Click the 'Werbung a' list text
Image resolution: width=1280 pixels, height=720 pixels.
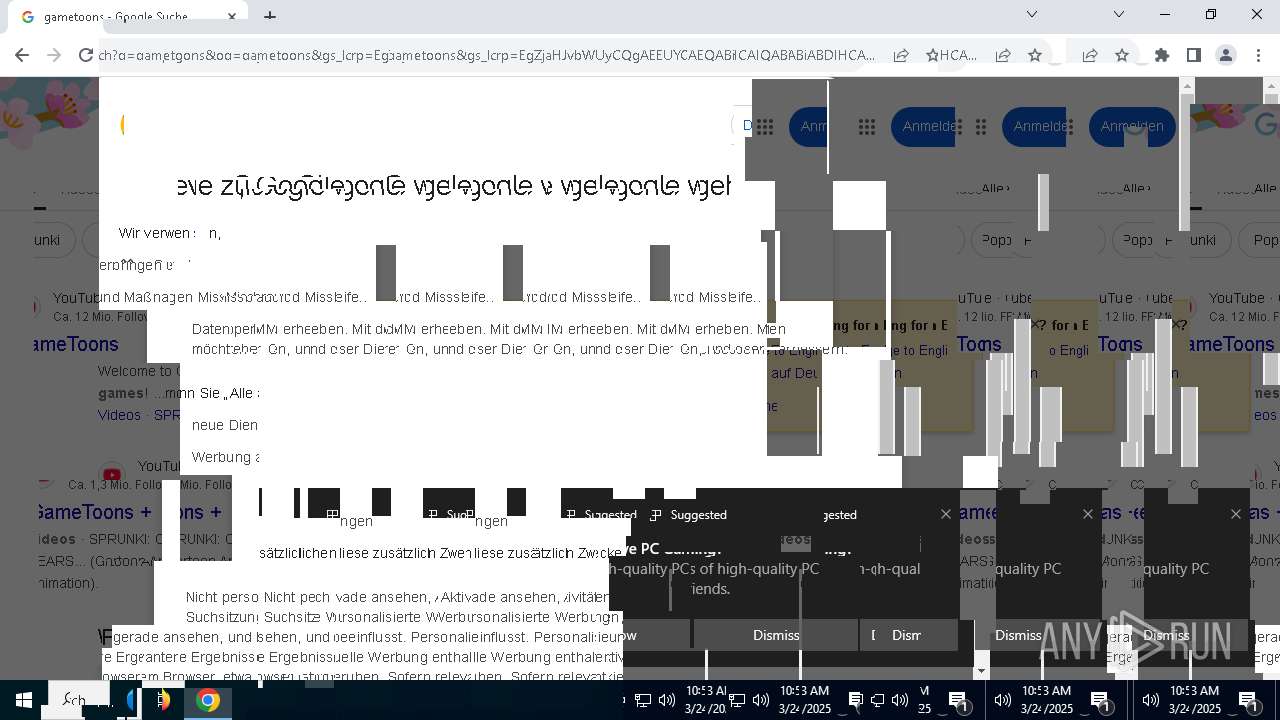pos(226,457)
